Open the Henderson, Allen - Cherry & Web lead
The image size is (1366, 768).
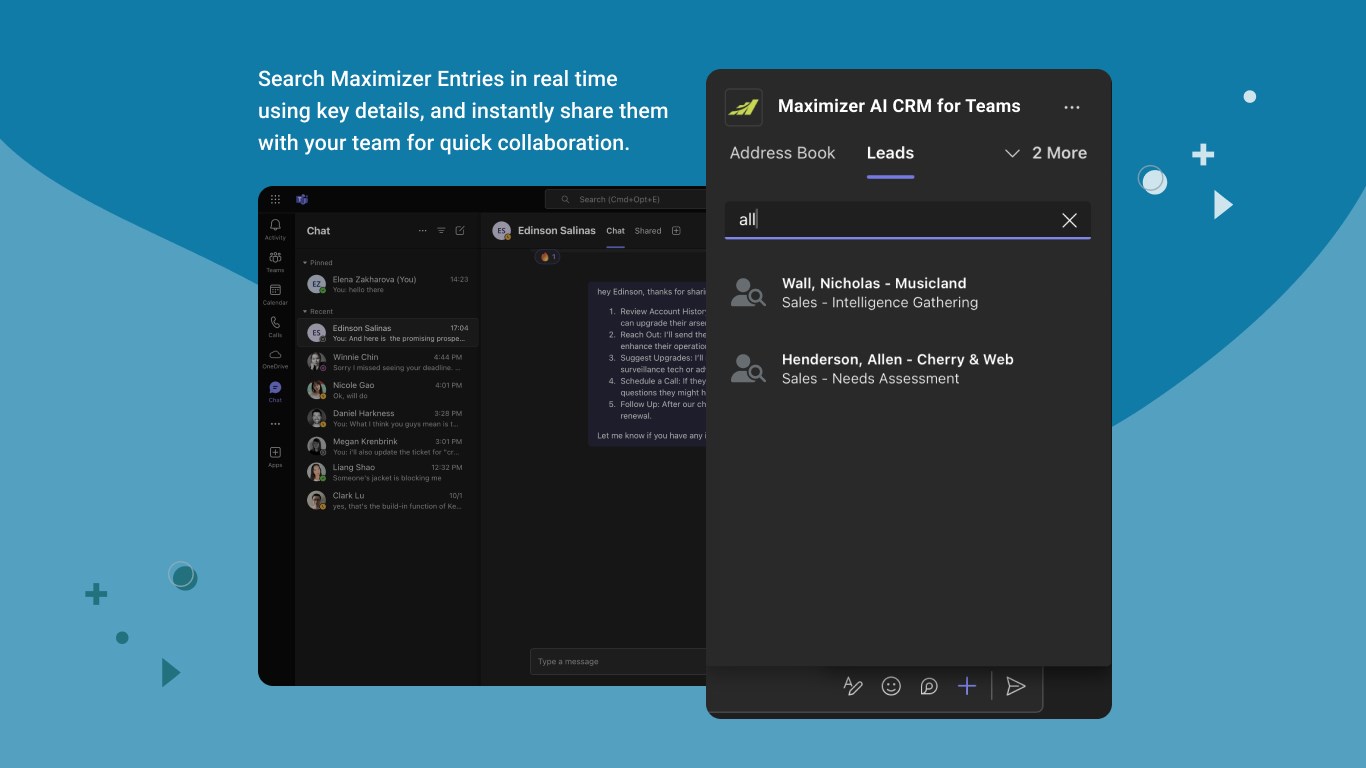click(x=907, y=368)
